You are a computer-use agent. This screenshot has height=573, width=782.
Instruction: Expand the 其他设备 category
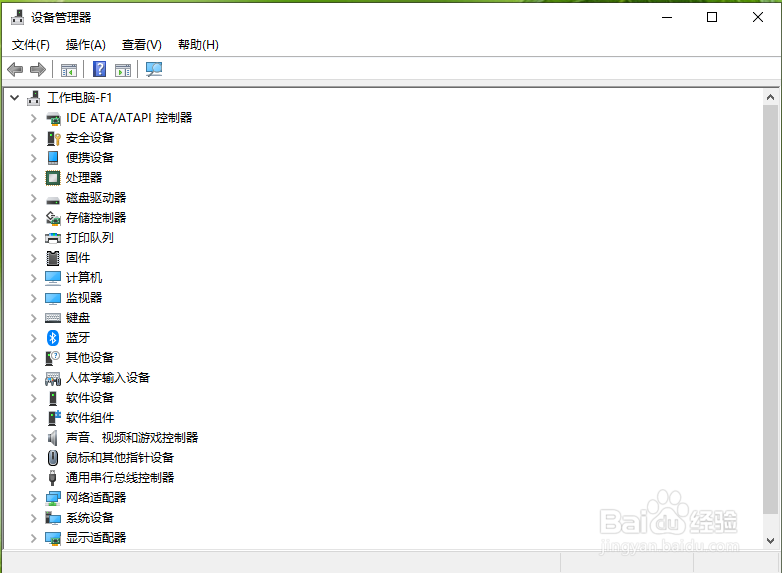(x=33, y=358)
